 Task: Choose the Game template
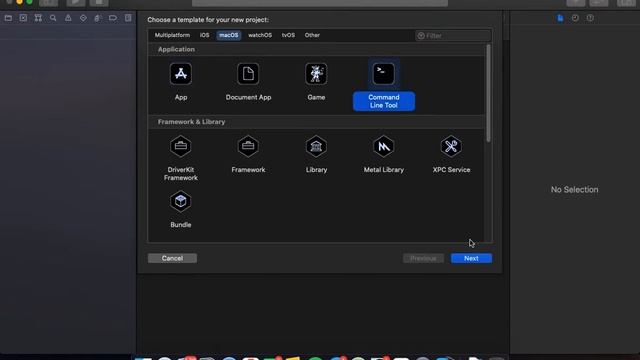click(x=316, y=81)
